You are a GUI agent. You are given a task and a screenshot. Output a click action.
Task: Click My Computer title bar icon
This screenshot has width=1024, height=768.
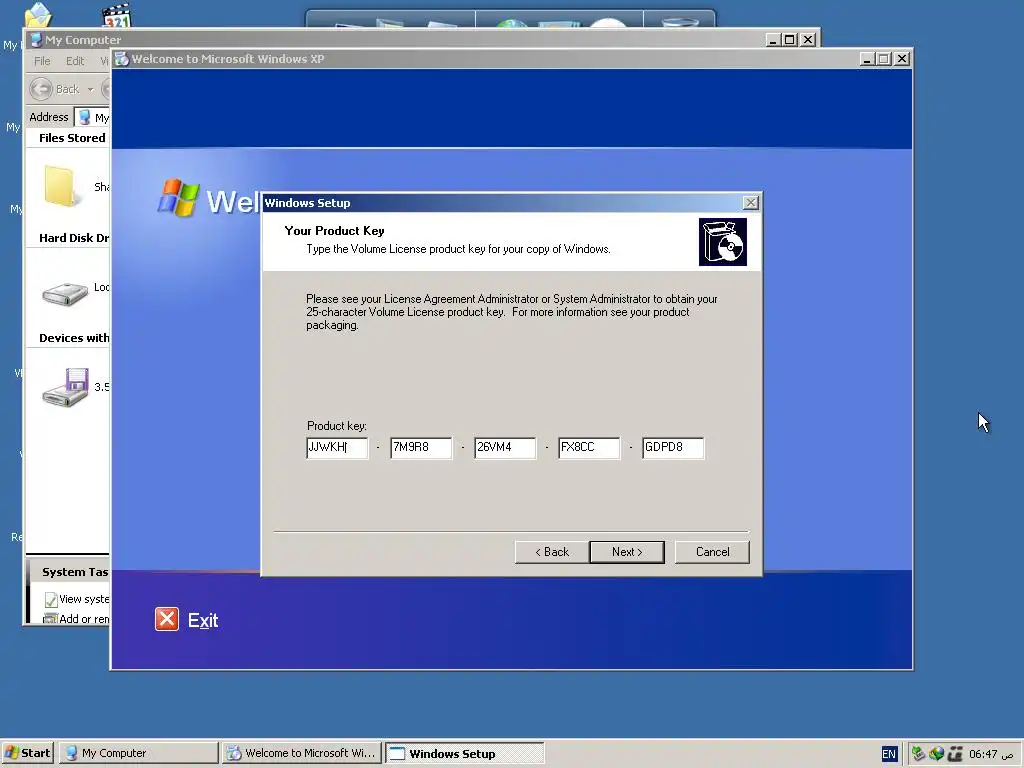(37, 40)
